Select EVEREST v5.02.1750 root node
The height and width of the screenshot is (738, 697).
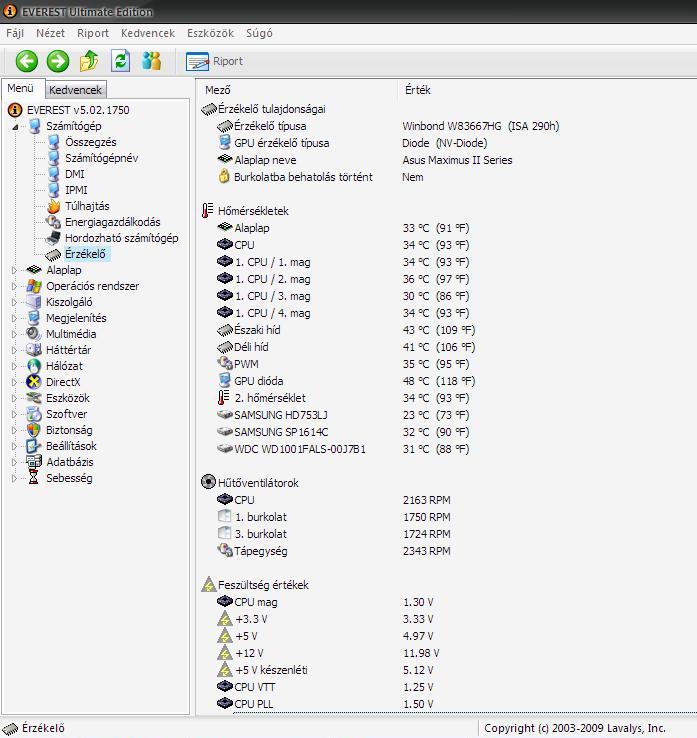(78, 110)
